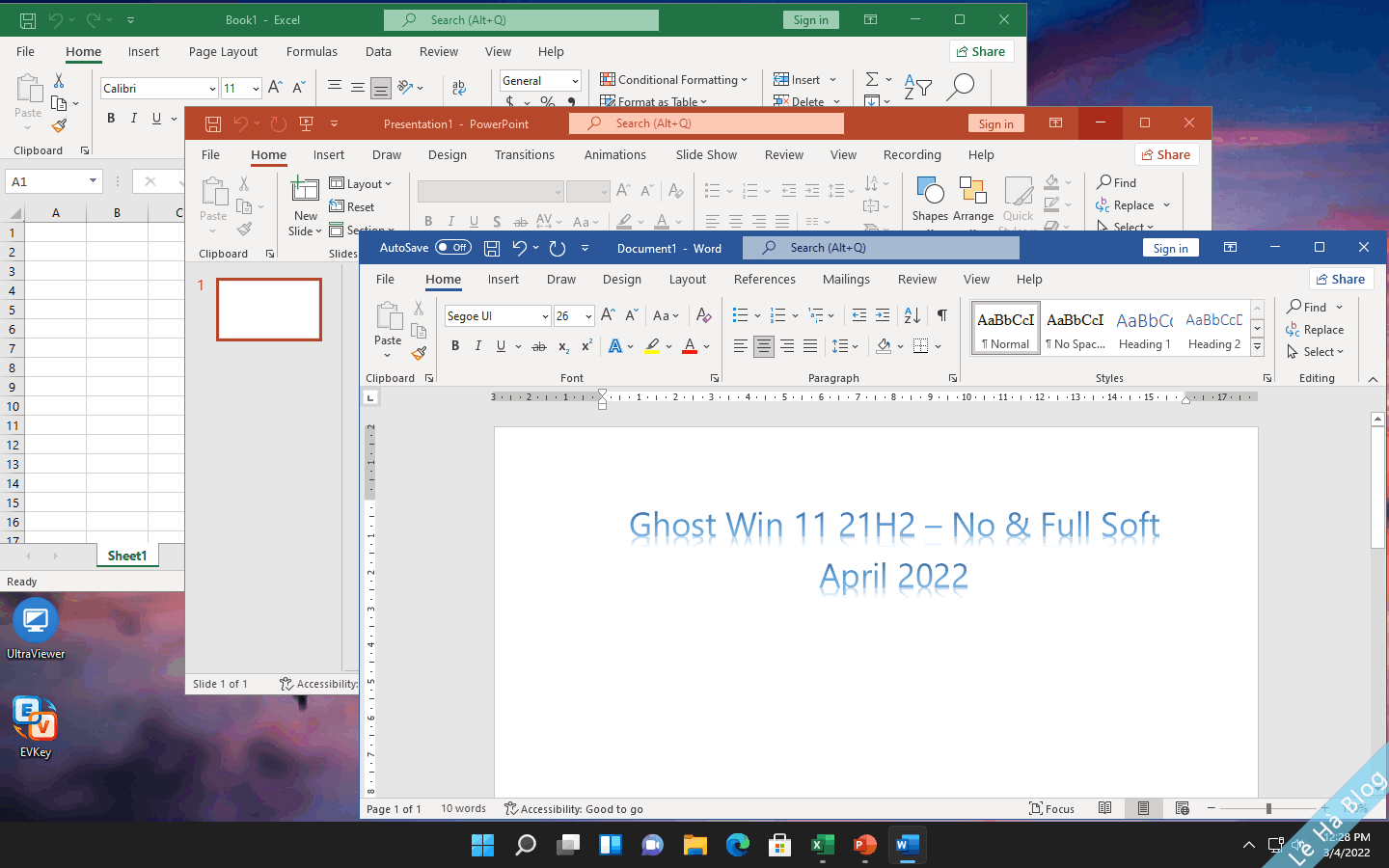Click the Bullets list icon in Word
The image size is (1389, 868).
click(740, 315)
